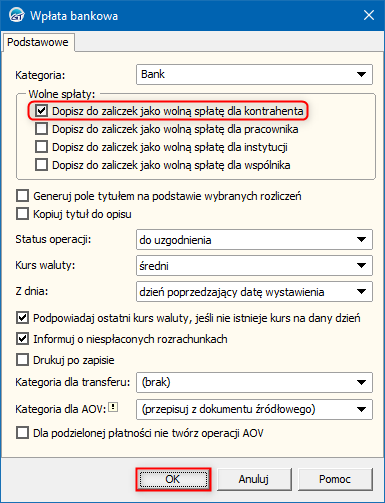Image resolution: width=385 pixels, height=503 pixels.
Task: Click the GT app icon in title bar
Action: click(16, 15)
